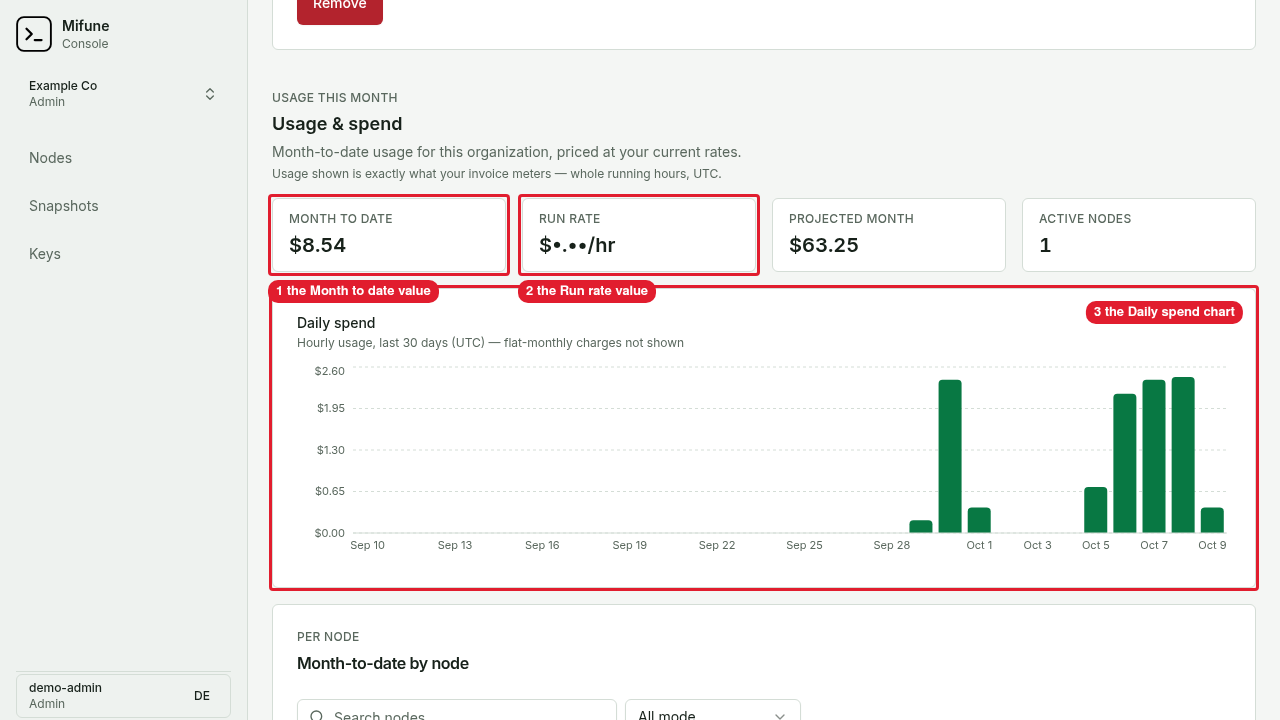Go to the Nodes page

coord(50,158)
